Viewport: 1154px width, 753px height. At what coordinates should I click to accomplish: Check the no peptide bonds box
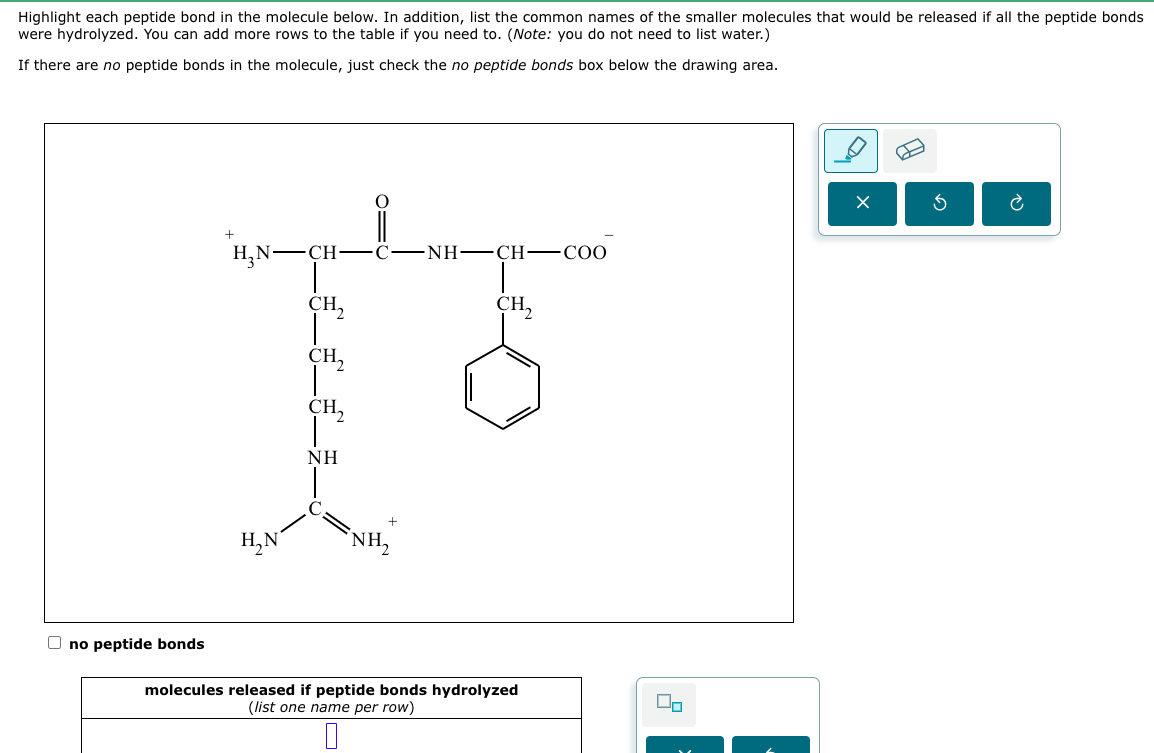click(x=54, y=641)
